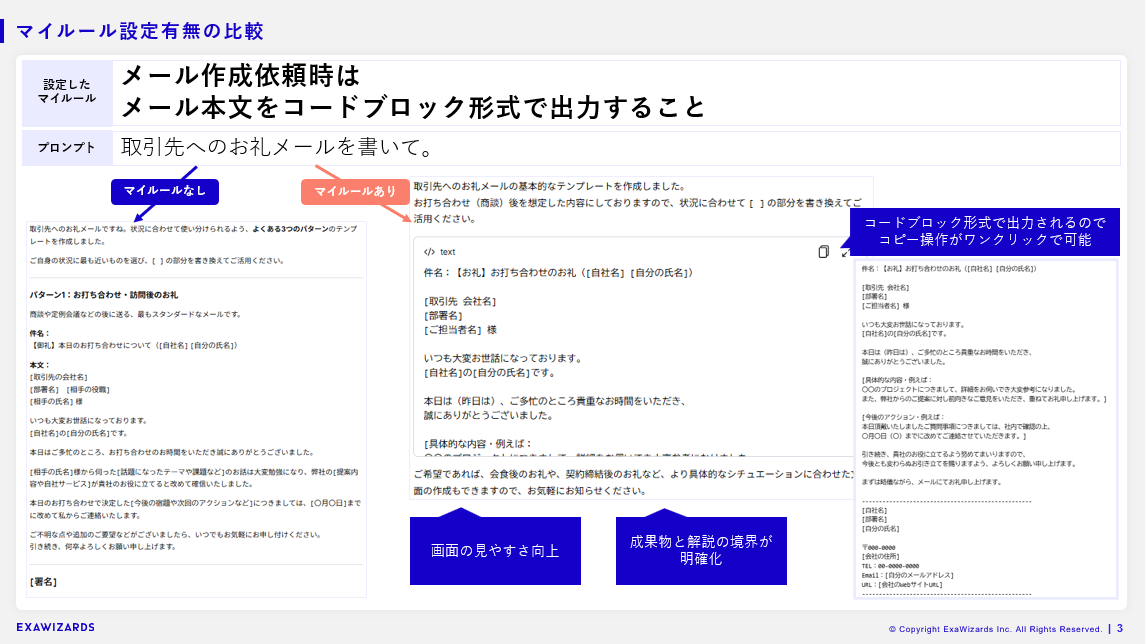
Task: Click the sentence starting "本日のお打ち合わせで決定した"
Action: (195, 509)
